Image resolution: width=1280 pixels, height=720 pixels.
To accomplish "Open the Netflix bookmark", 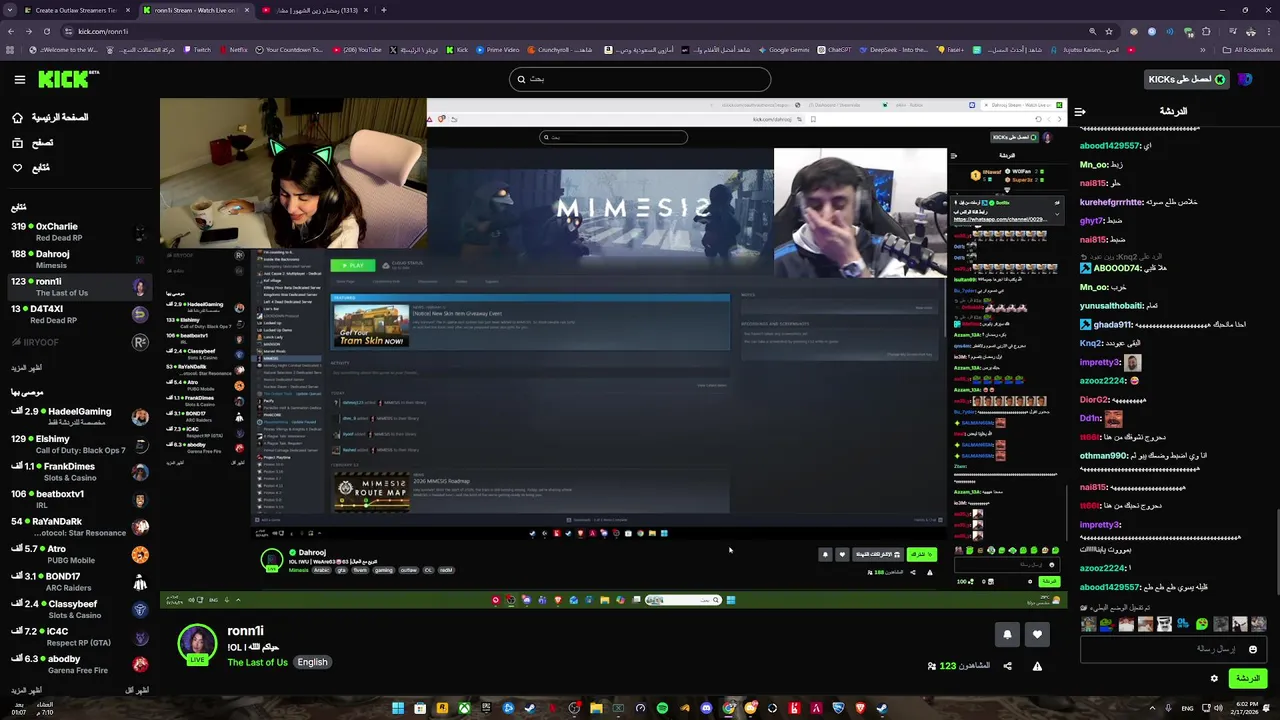I will tap(233, 50).
